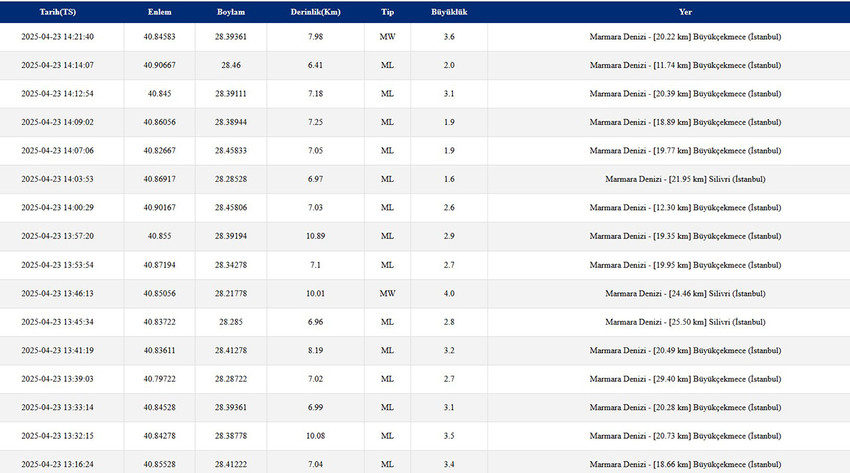The width and height of the screenshot is (850, 473).
Task: Click longitude value 28.41278
Action: 231,351
